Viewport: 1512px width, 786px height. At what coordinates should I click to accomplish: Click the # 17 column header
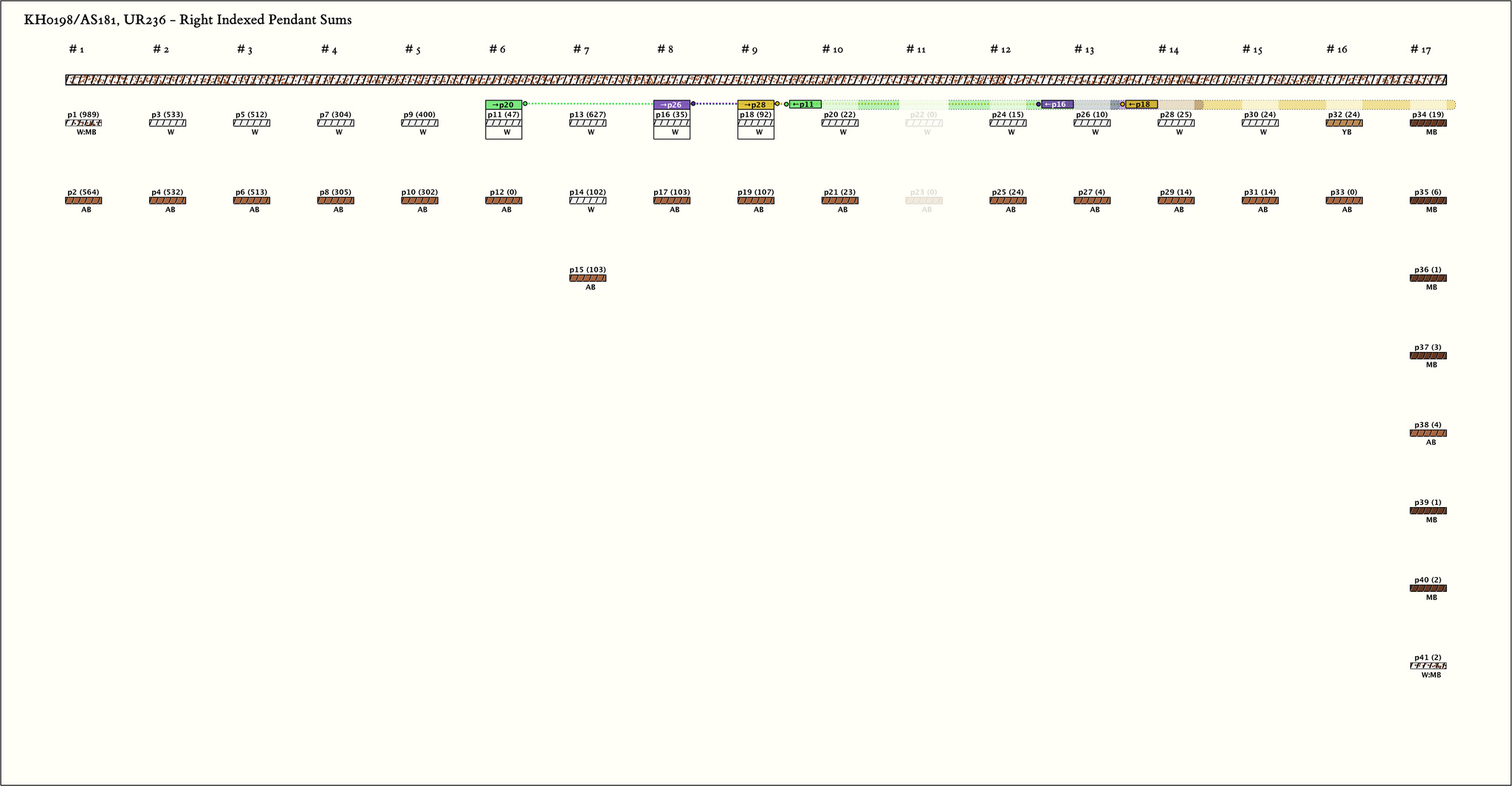(x=1420, y=49)
